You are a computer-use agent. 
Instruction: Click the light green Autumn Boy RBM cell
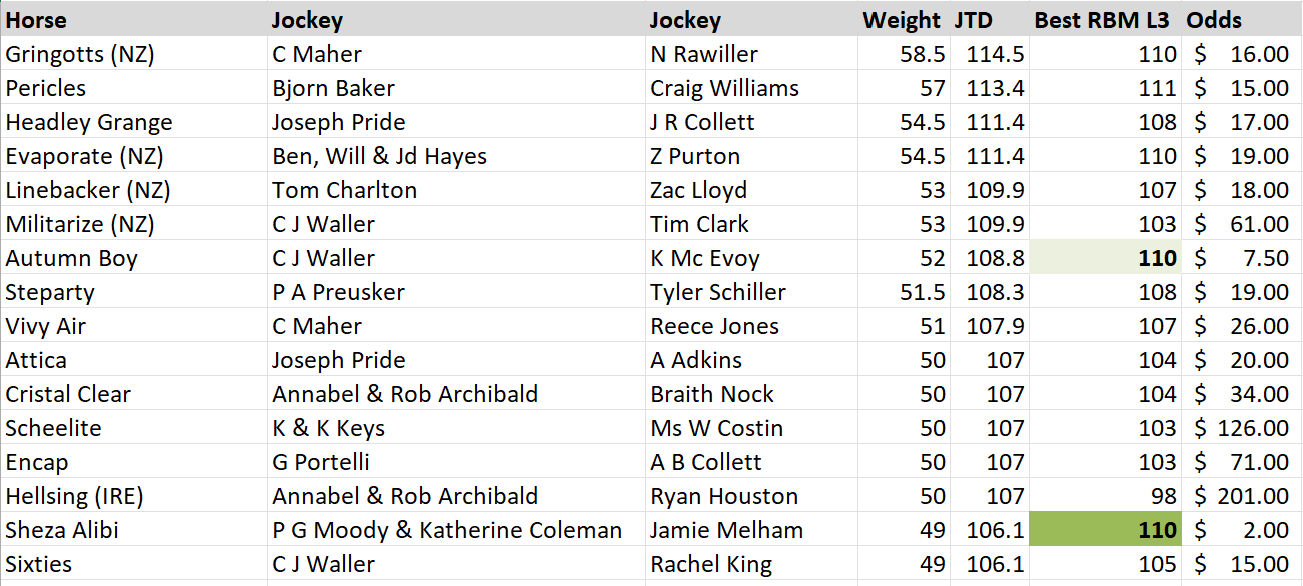click(1105, 258)
